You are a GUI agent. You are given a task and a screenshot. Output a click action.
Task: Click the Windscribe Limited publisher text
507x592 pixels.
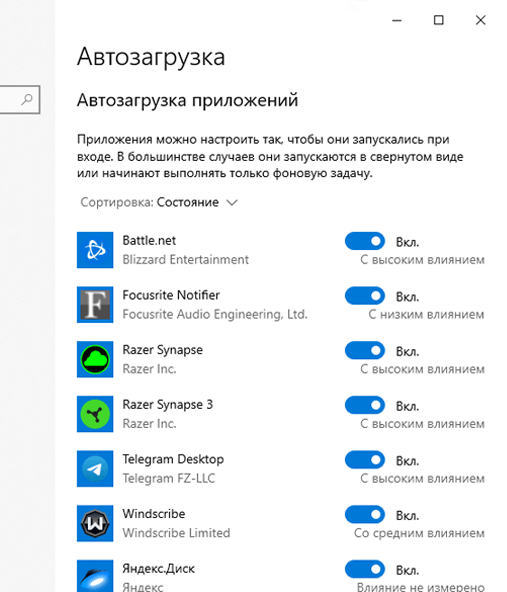tap(176, 533)
